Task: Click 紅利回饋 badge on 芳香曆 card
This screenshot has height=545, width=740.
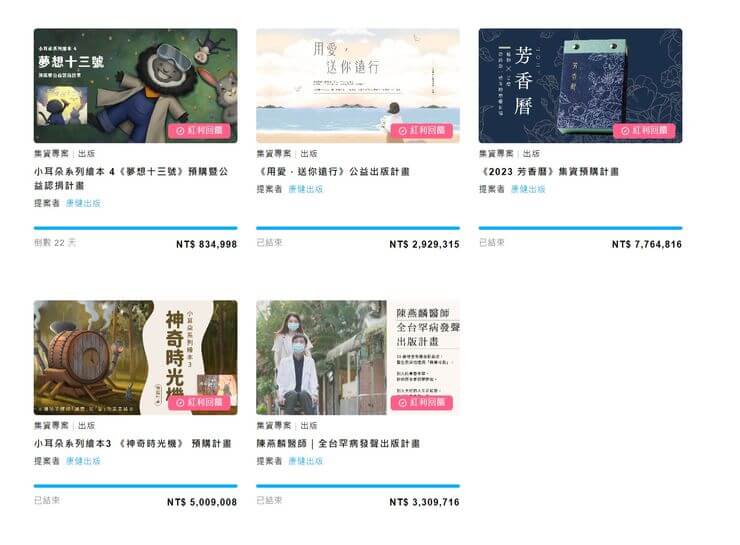Action: 644,131
